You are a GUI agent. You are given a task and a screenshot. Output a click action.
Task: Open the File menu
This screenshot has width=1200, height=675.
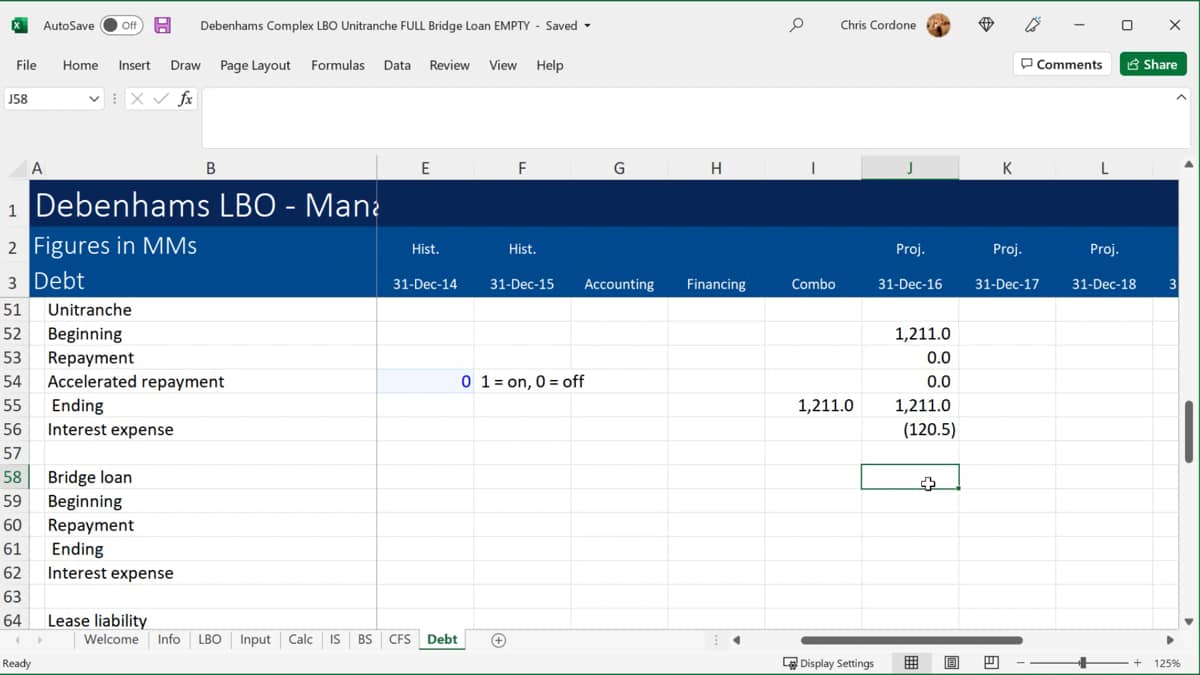(27, 65)
